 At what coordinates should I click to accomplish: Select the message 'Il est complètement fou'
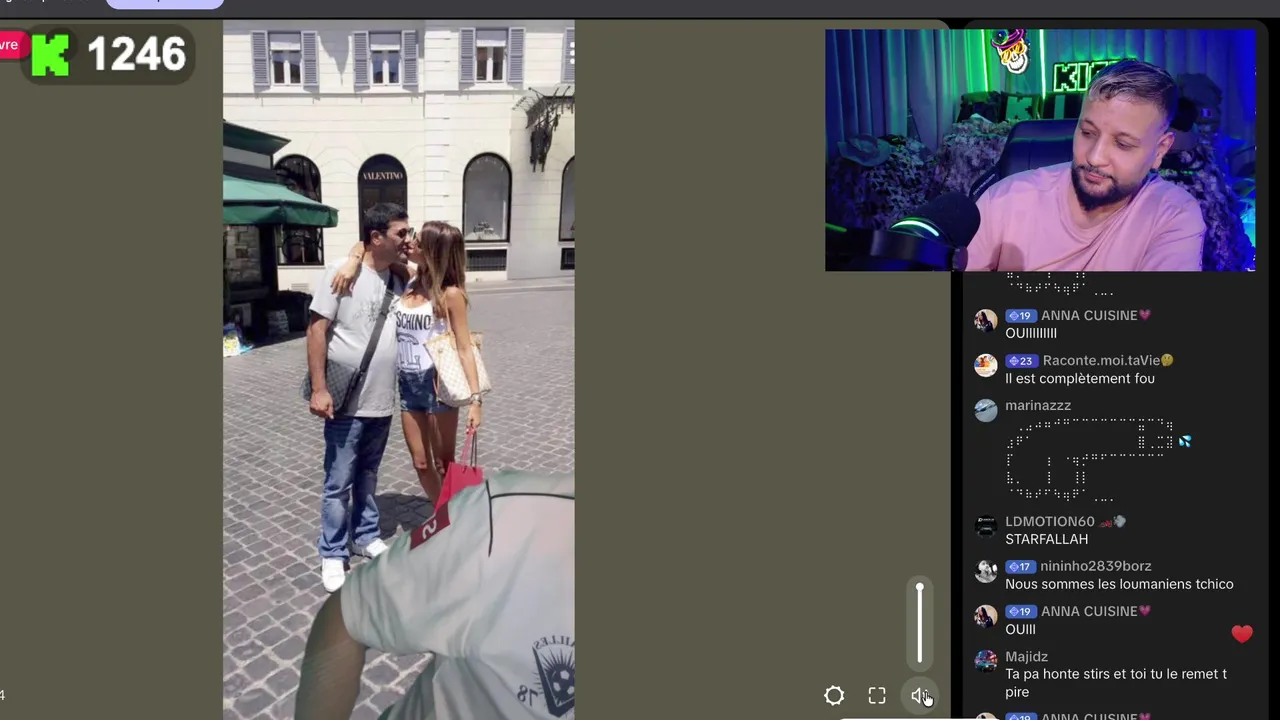click(1080, 379)
